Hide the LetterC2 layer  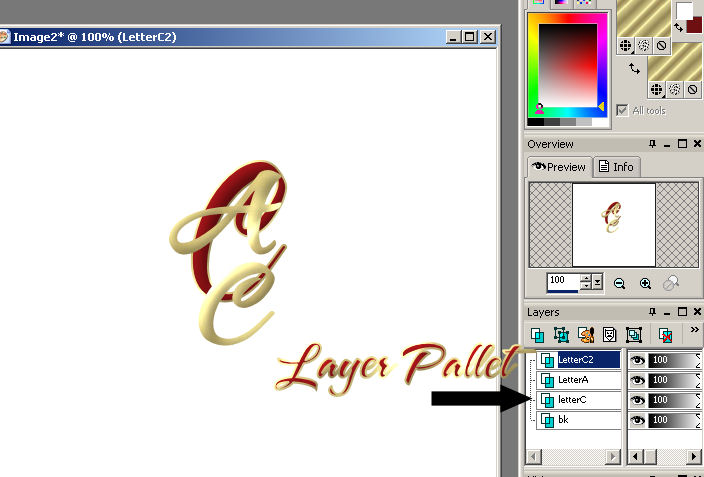pos(636,360)
